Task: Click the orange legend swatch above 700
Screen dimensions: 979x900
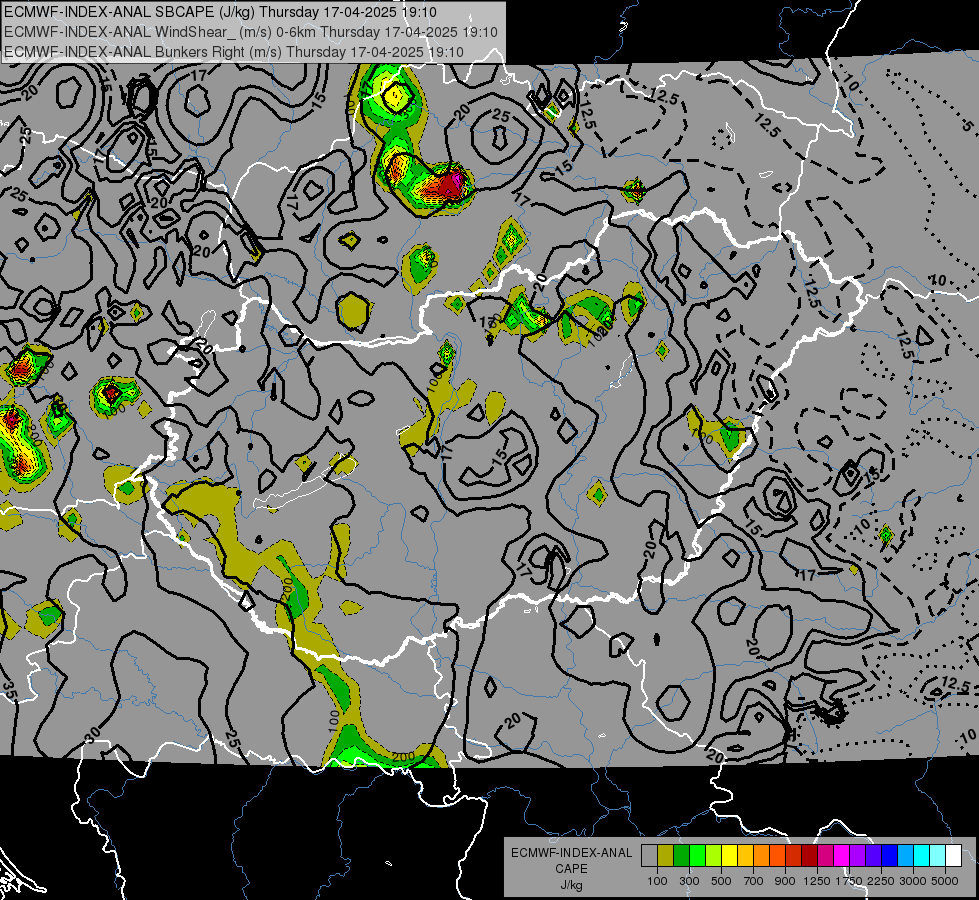Action: [x=762, y=855]
